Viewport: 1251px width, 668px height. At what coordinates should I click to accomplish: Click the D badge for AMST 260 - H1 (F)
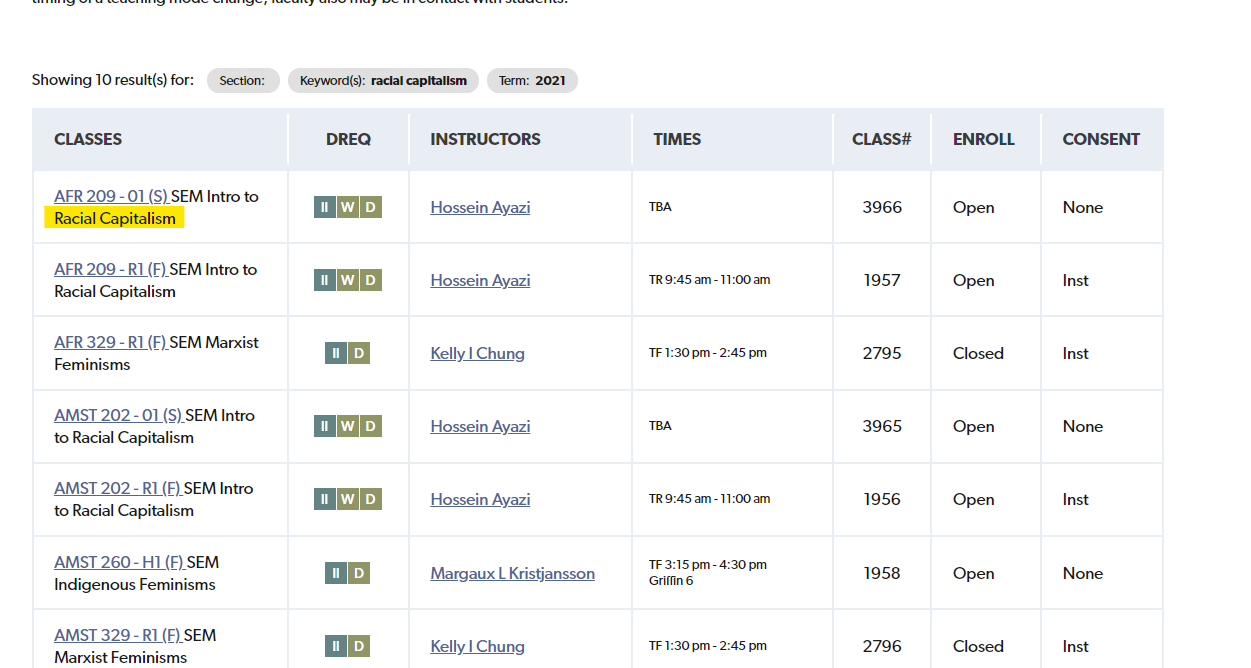(x=359, y=573)
